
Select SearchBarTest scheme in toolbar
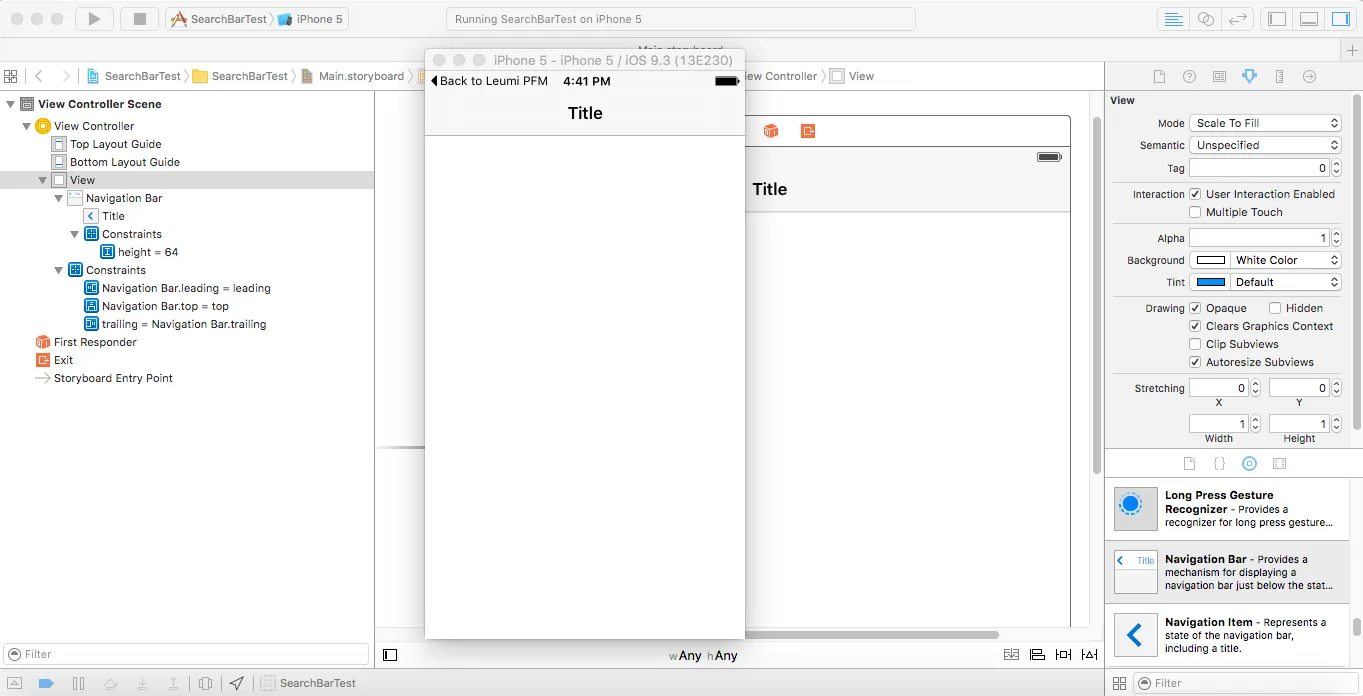click(x=220, y=19)
